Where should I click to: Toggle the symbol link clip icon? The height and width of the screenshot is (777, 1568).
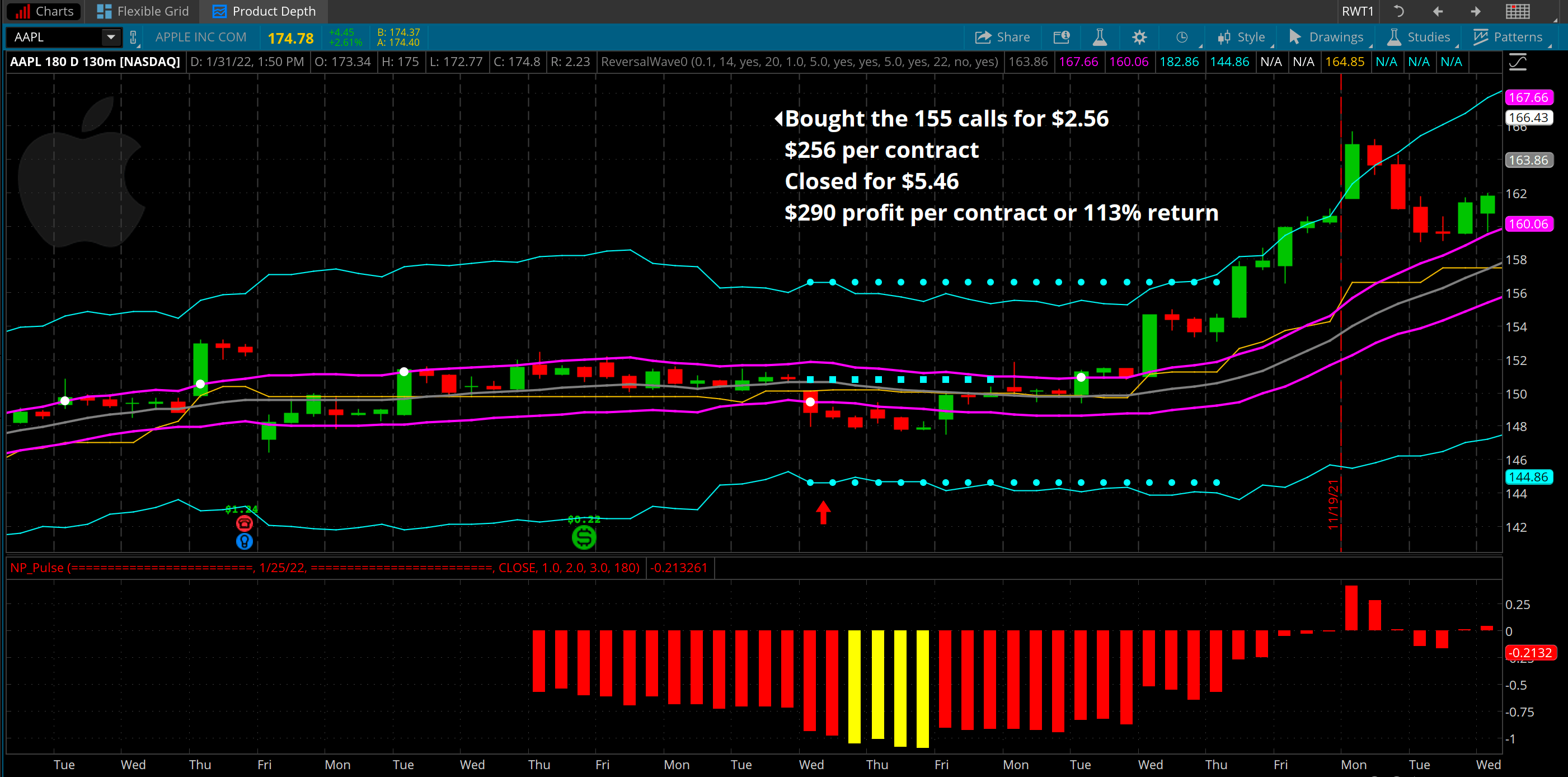[133, 38]
